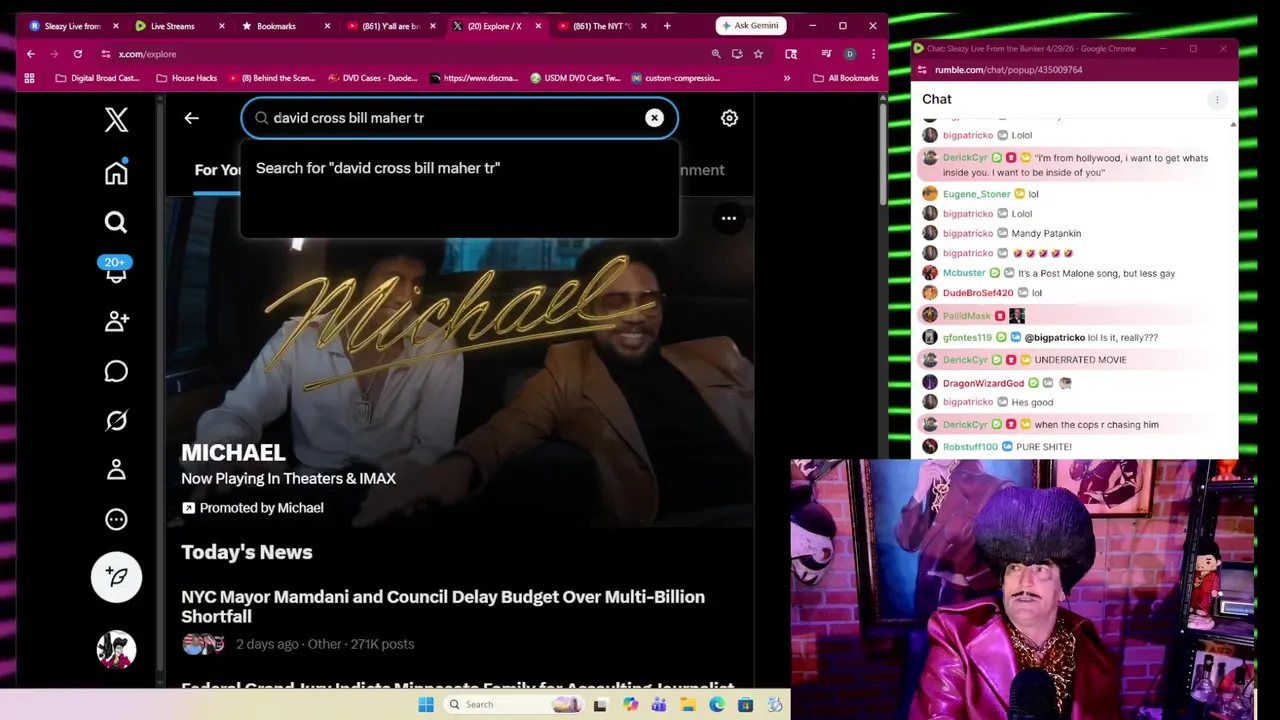
Task: Open Chrome profile avatar button
Action: tap(849, 54)
